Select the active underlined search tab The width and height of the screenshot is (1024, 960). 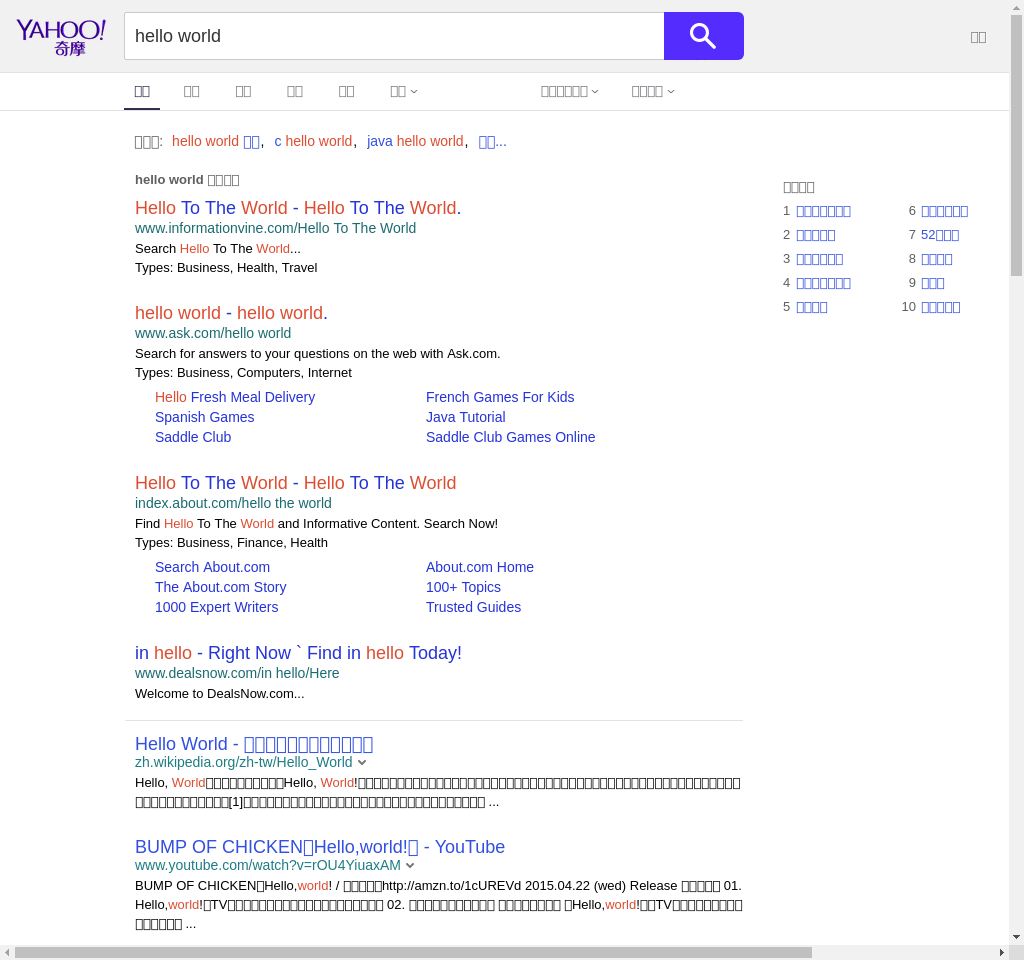pos(142,91)
